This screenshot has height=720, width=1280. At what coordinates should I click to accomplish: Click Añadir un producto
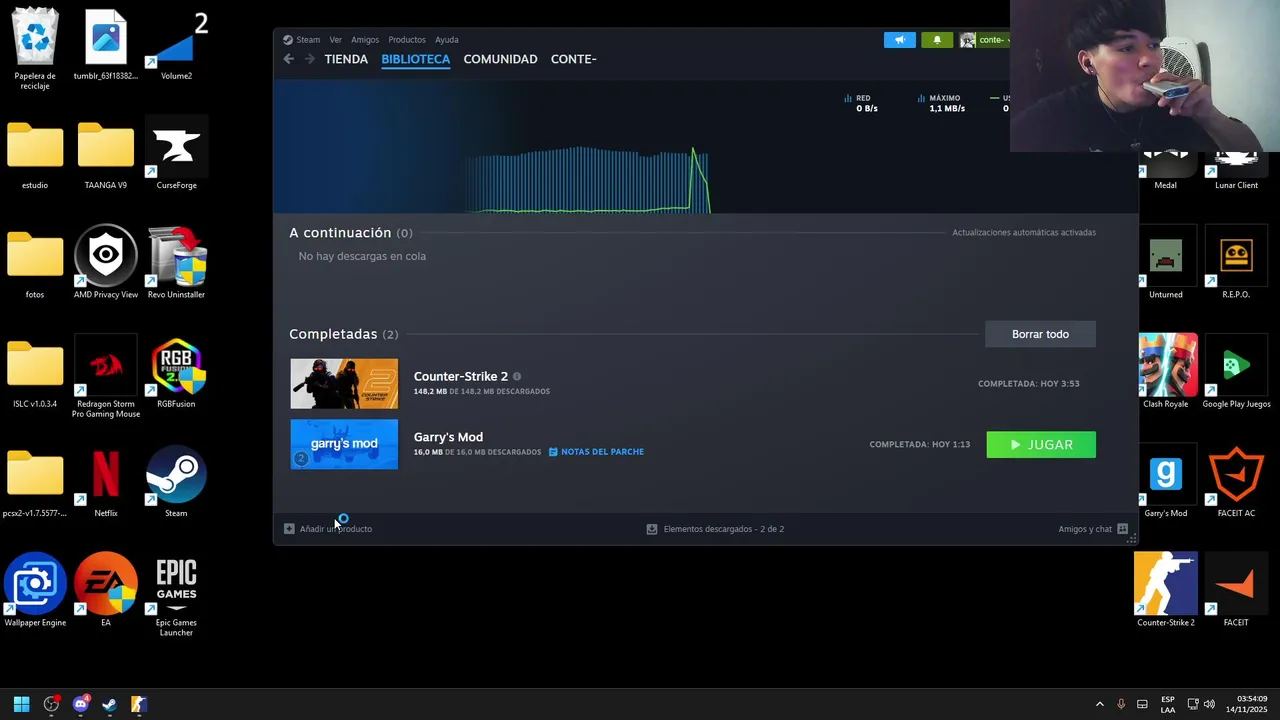[x=328, y=529]
